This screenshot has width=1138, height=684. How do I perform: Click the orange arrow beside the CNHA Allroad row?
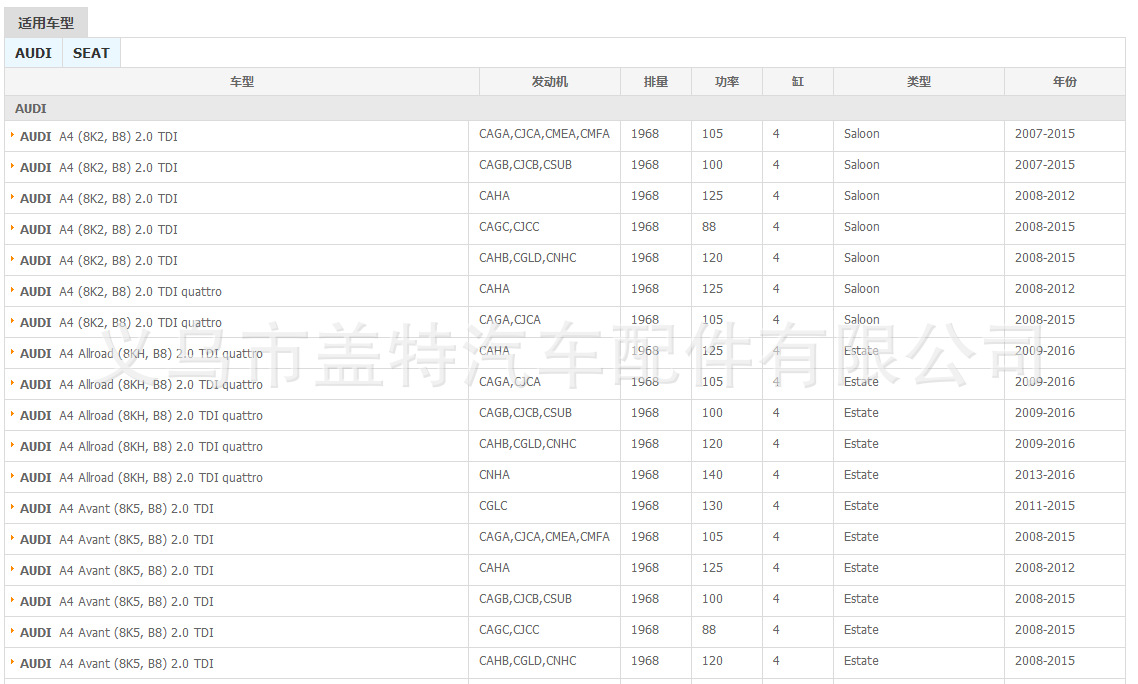click(12, 476)
